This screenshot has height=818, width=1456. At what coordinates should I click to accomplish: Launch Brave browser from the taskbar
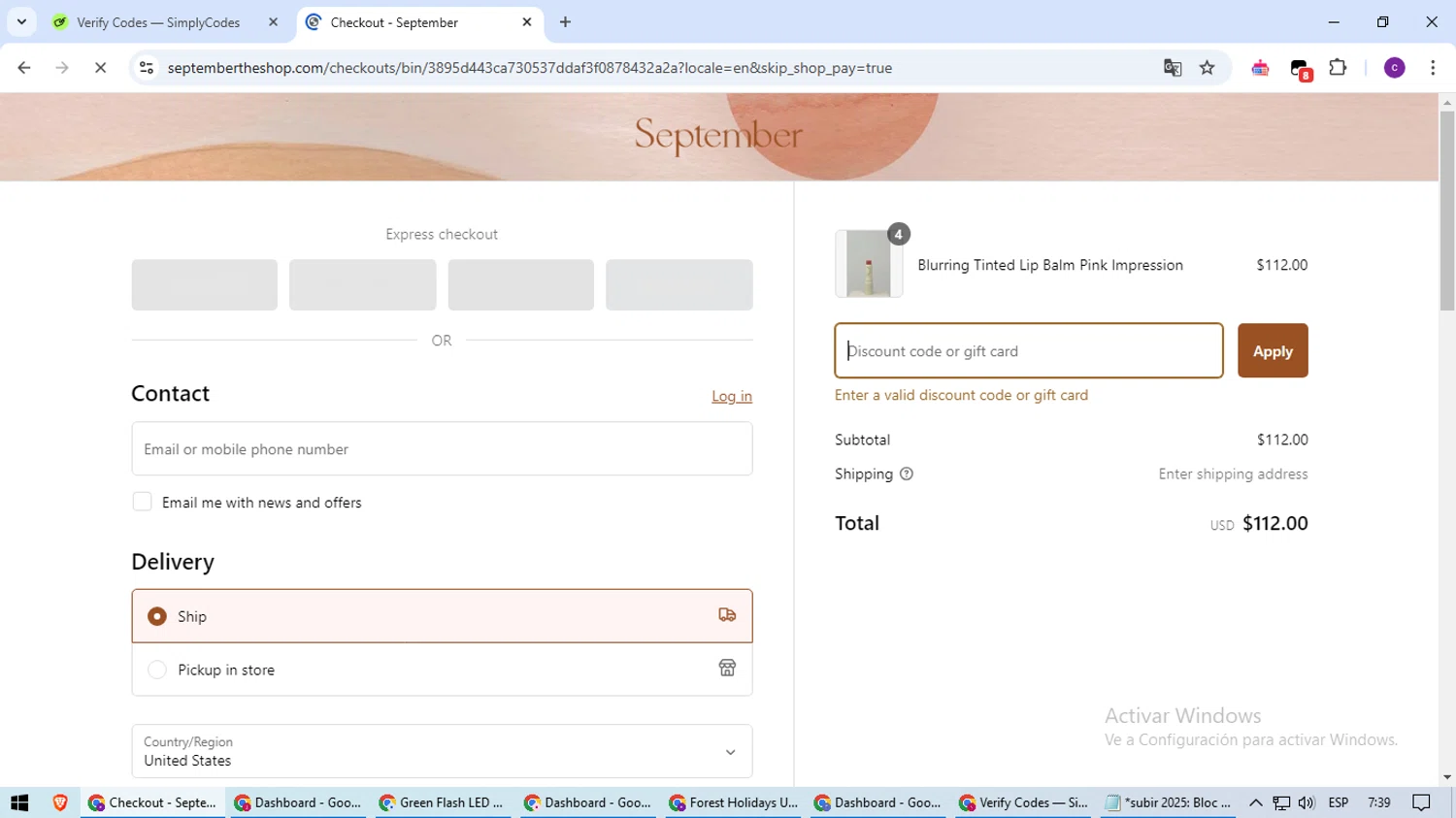point(60,802)
